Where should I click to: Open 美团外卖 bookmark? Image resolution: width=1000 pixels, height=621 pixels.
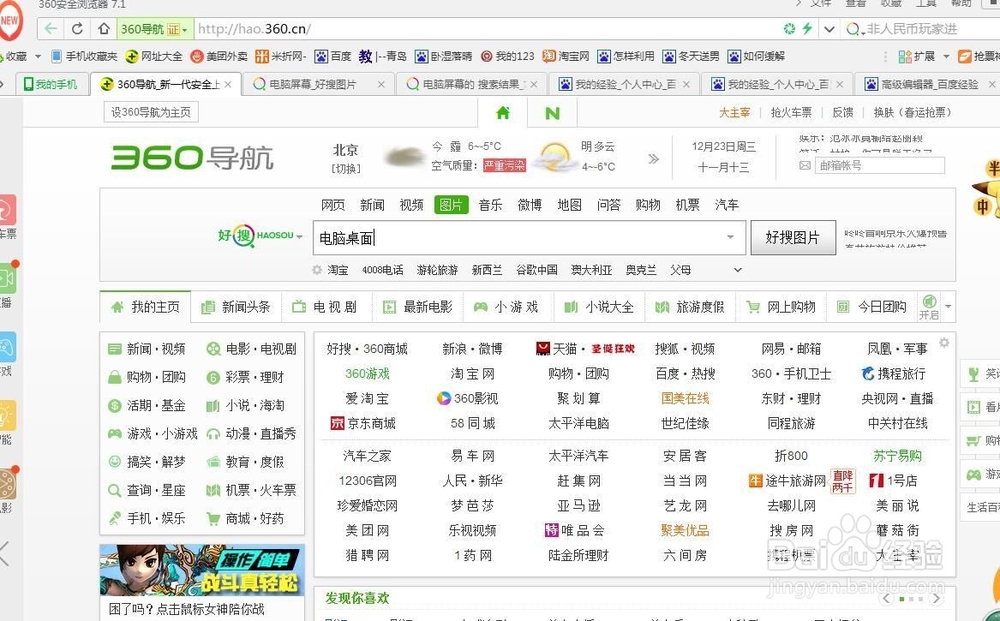coord(219,56)
